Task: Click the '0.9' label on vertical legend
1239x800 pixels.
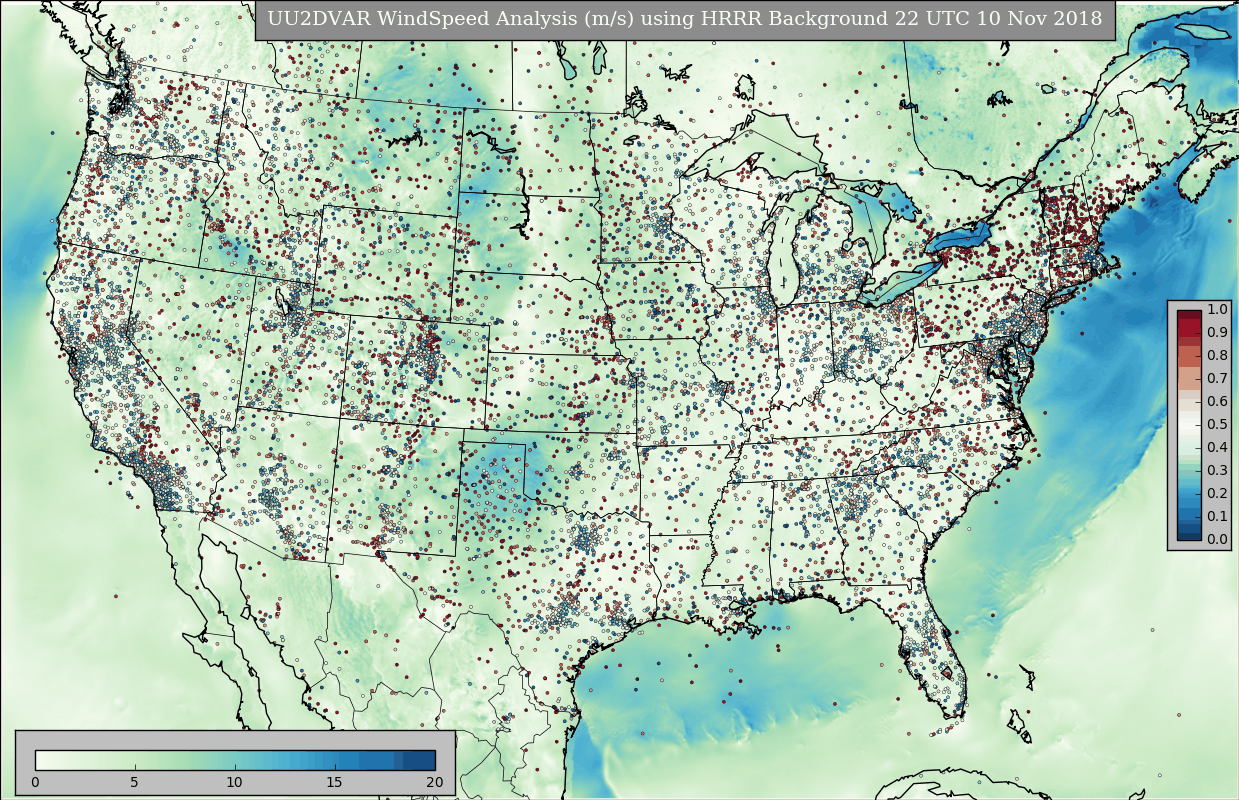Action: point(1218,332)
